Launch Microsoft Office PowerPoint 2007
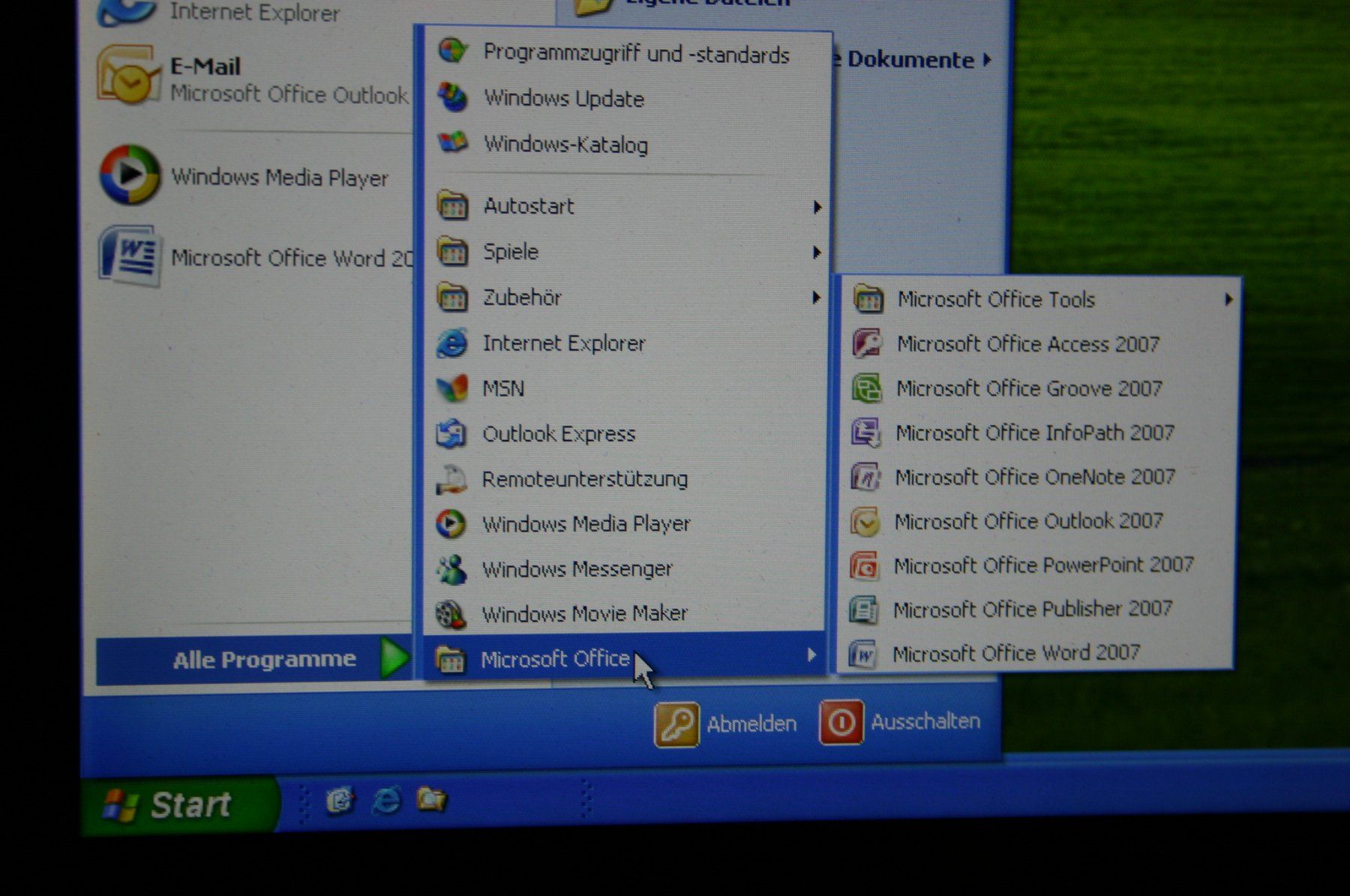1350x896 pixels. [1036, 565]
